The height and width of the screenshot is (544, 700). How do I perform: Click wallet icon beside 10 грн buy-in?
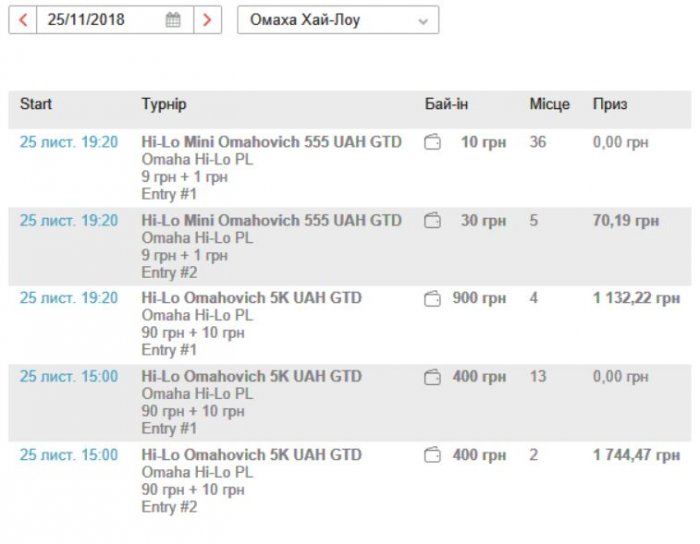click(x=432, y=143)
